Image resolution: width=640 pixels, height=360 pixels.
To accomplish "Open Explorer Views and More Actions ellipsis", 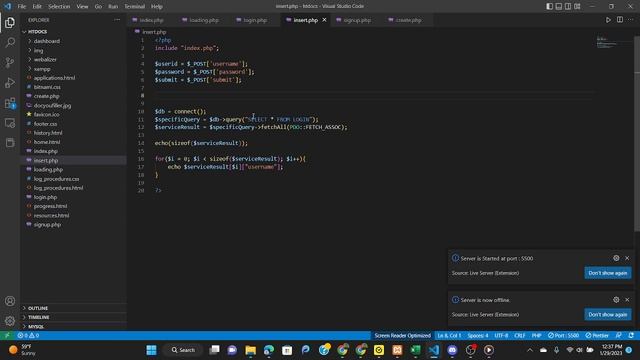I will point(117,20).
